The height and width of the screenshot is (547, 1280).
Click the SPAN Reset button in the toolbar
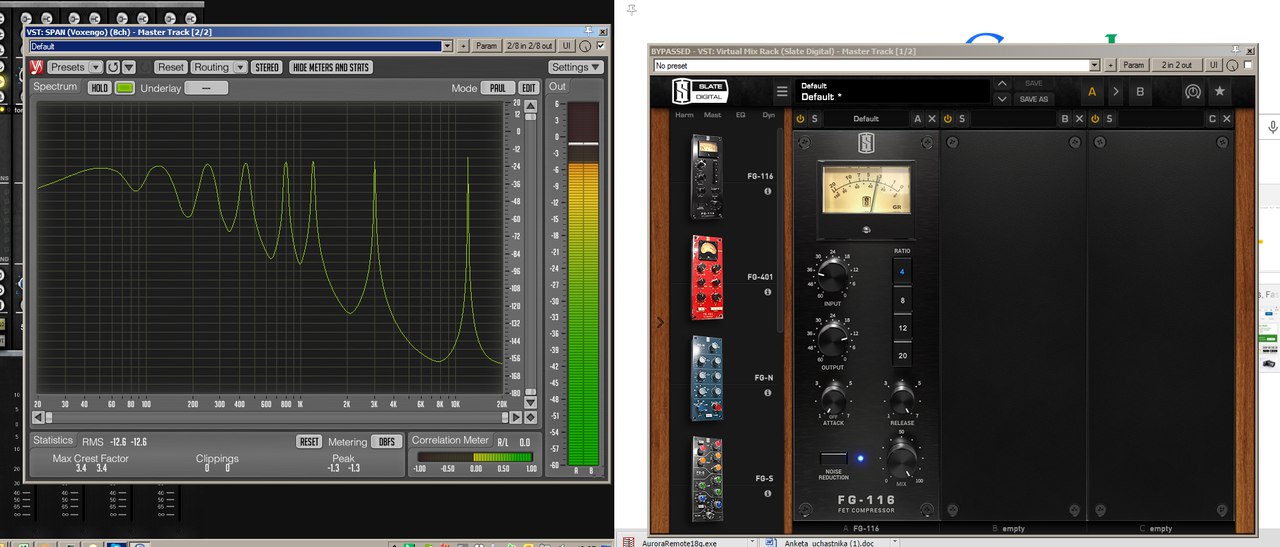click(x=170, y=67)
